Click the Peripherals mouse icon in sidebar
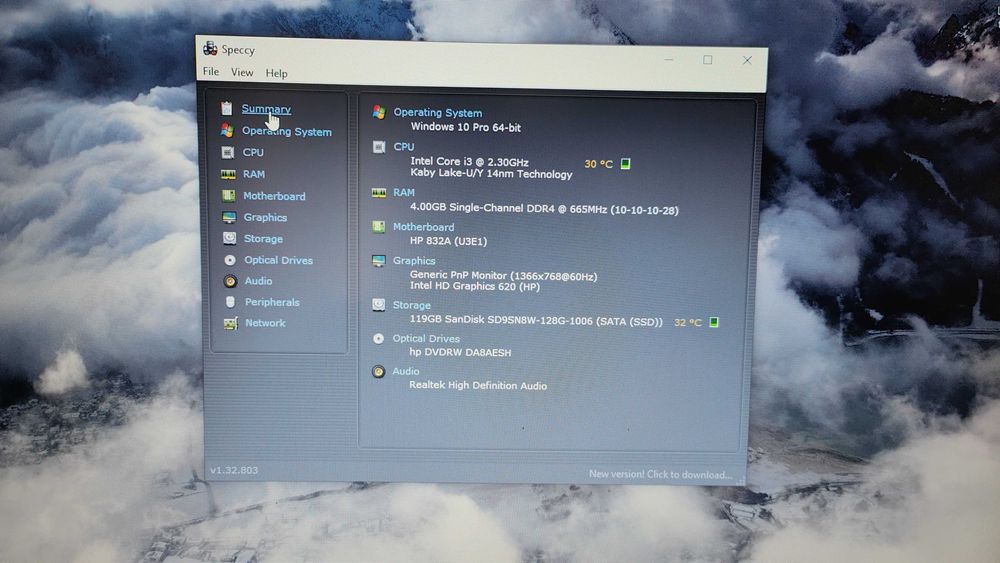Image resolution: width=1000 pixels, height=563 pixels. 230,302
